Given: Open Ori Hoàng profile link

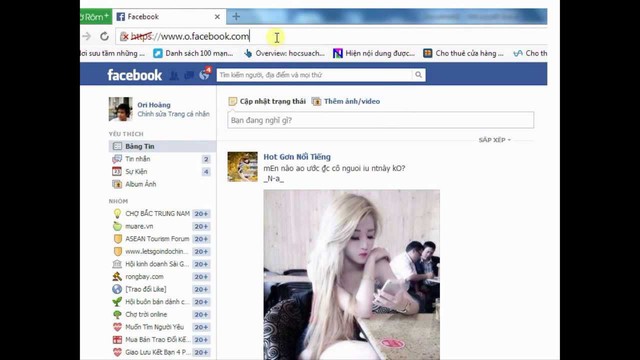Looking at the screenshot, I should coord(154,105).
